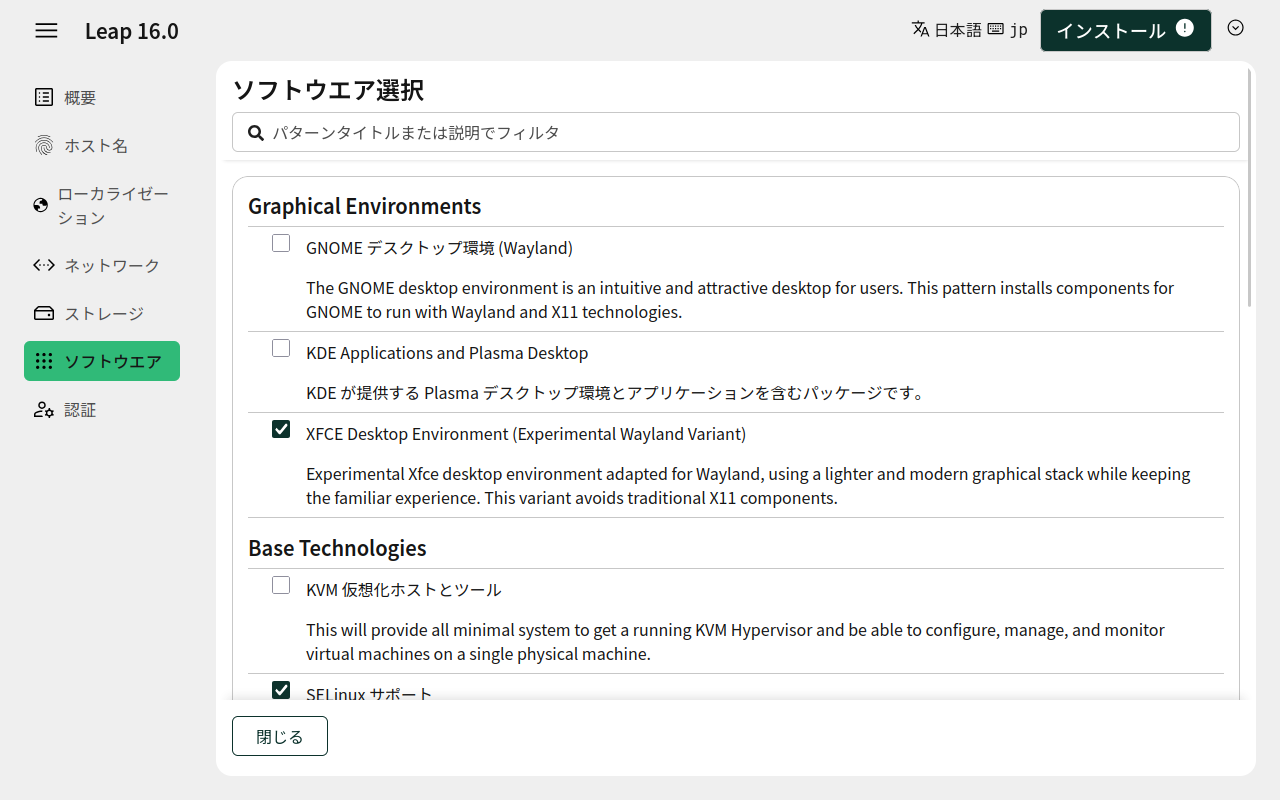1280x800 pixels.
Task: Click the インストール button
Action: (x=1126, y=30)
